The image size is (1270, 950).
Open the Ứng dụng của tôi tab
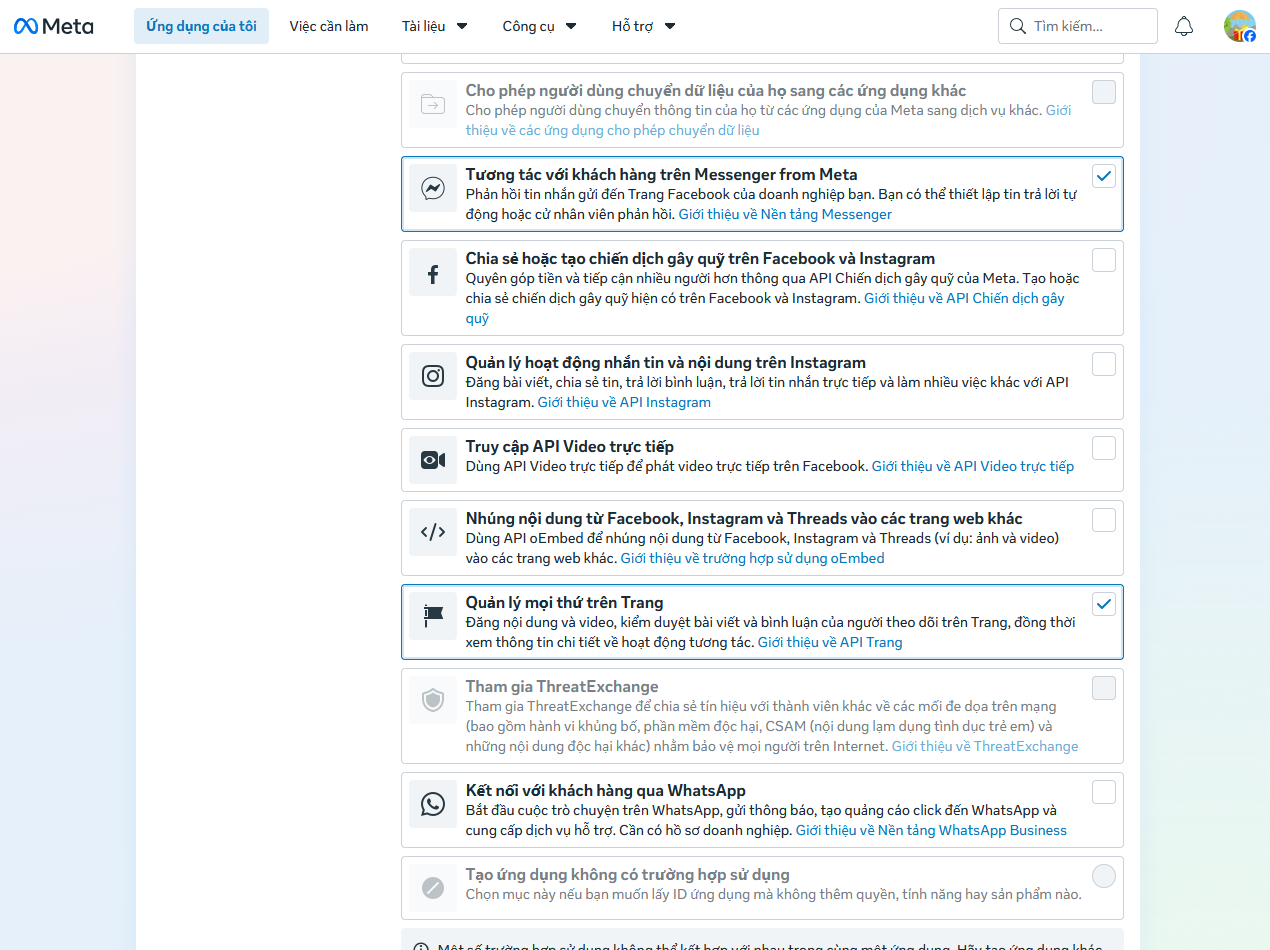click(x=201, y=26)
